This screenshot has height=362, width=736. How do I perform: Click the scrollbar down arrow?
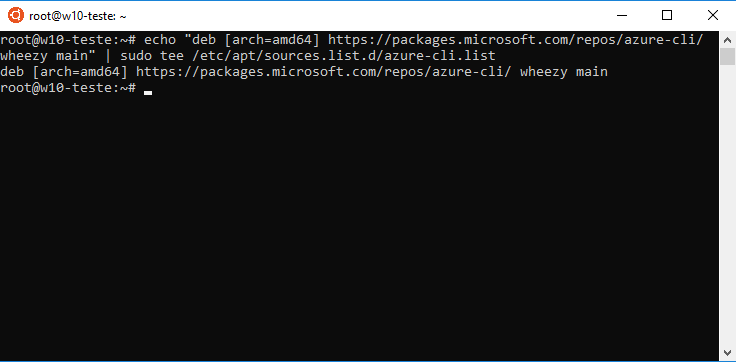pyautogui.click(x=727, y=353)
